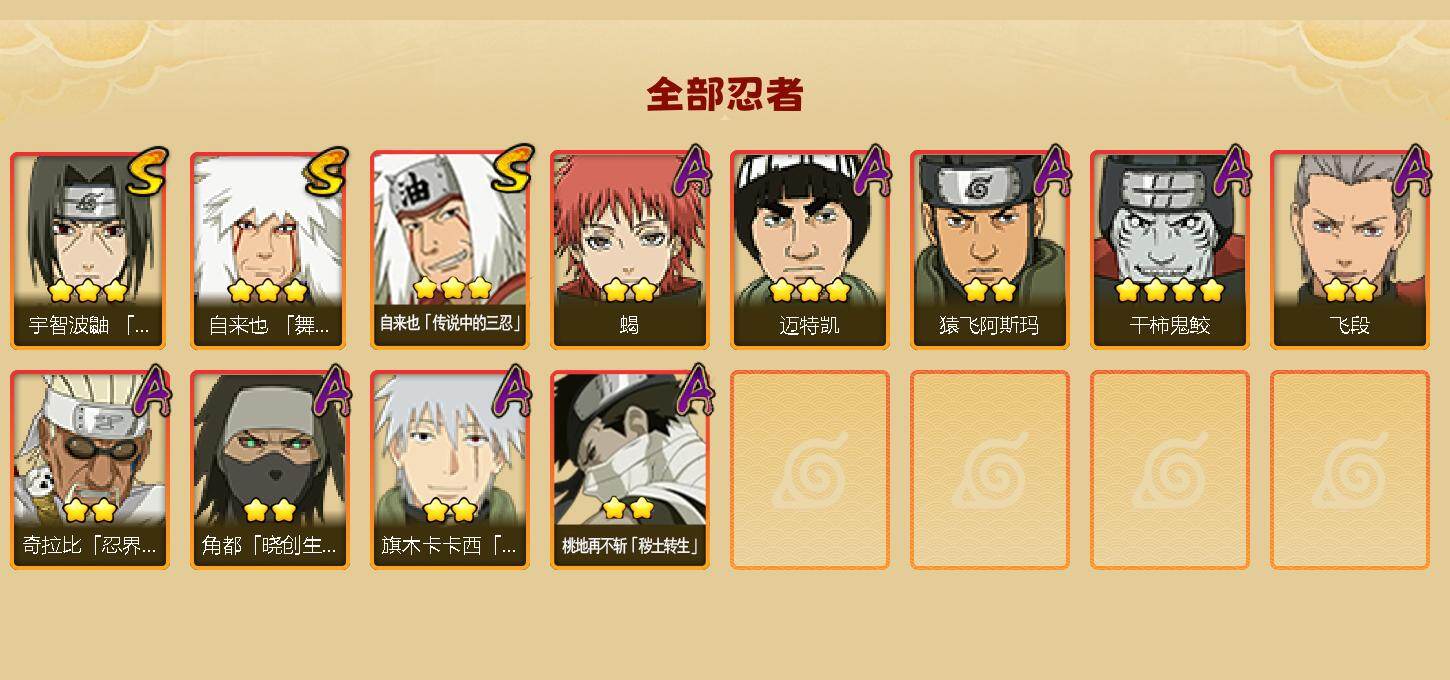Click S rank badge on 宇智波鼬

click(148, 170)
